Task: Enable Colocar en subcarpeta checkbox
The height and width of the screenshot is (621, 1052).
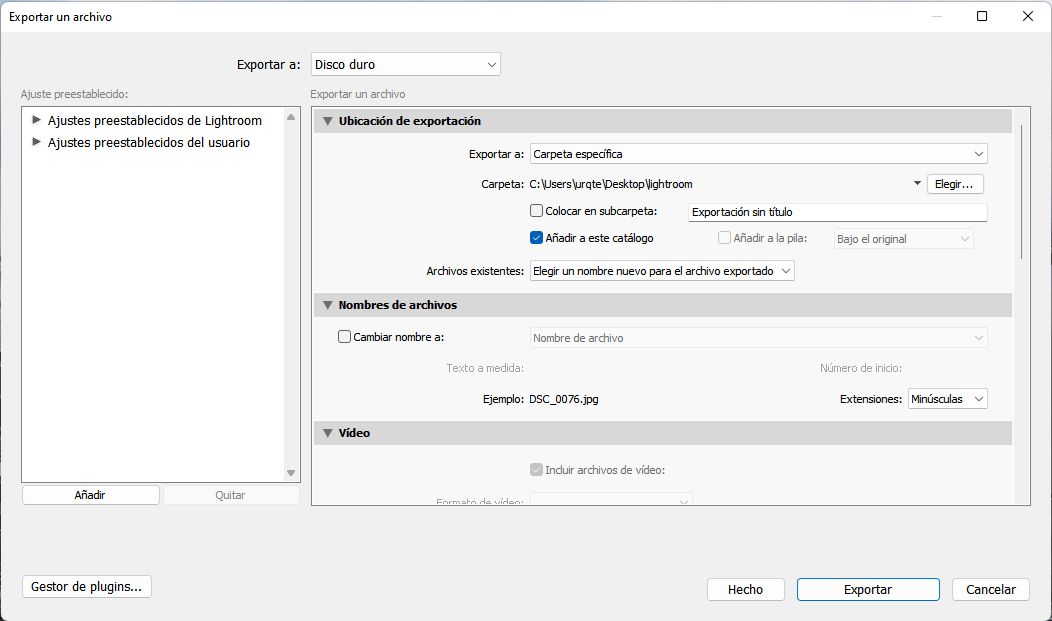Action: (x=537, y=212)
